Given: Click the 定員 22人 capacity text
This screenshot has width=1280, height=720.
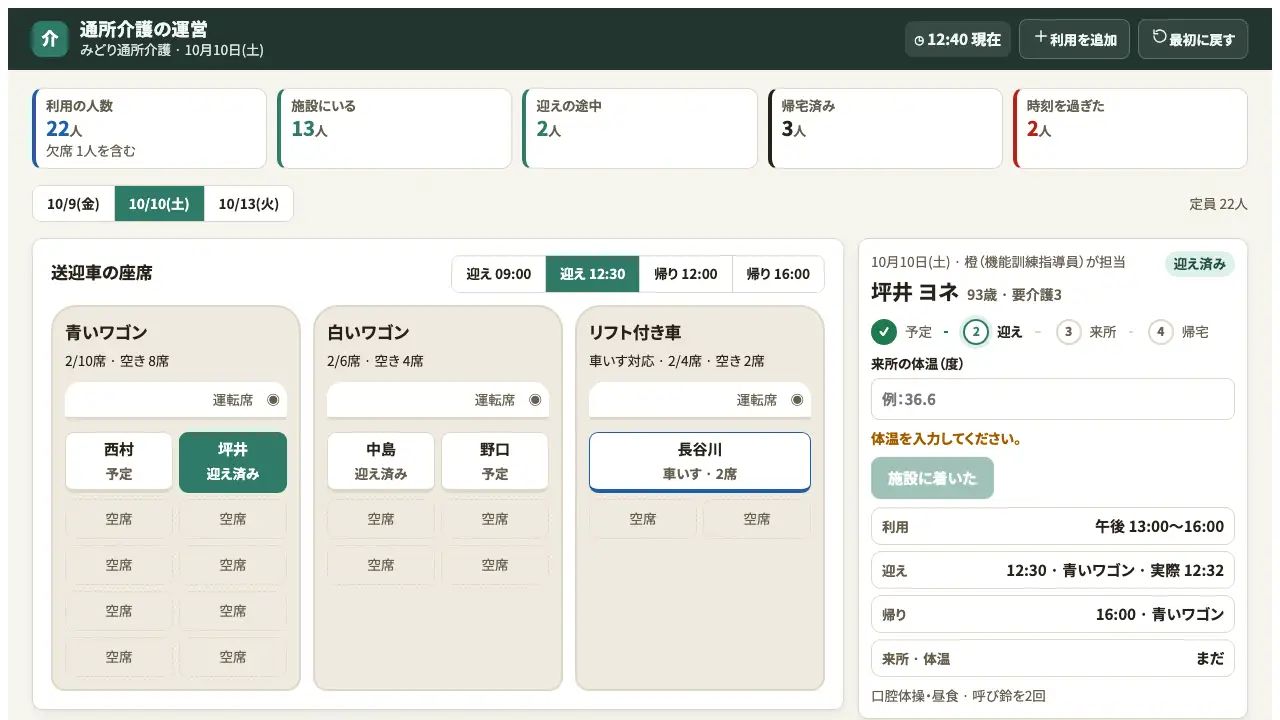Looking at the screenshot, I should click(1218, 204).
